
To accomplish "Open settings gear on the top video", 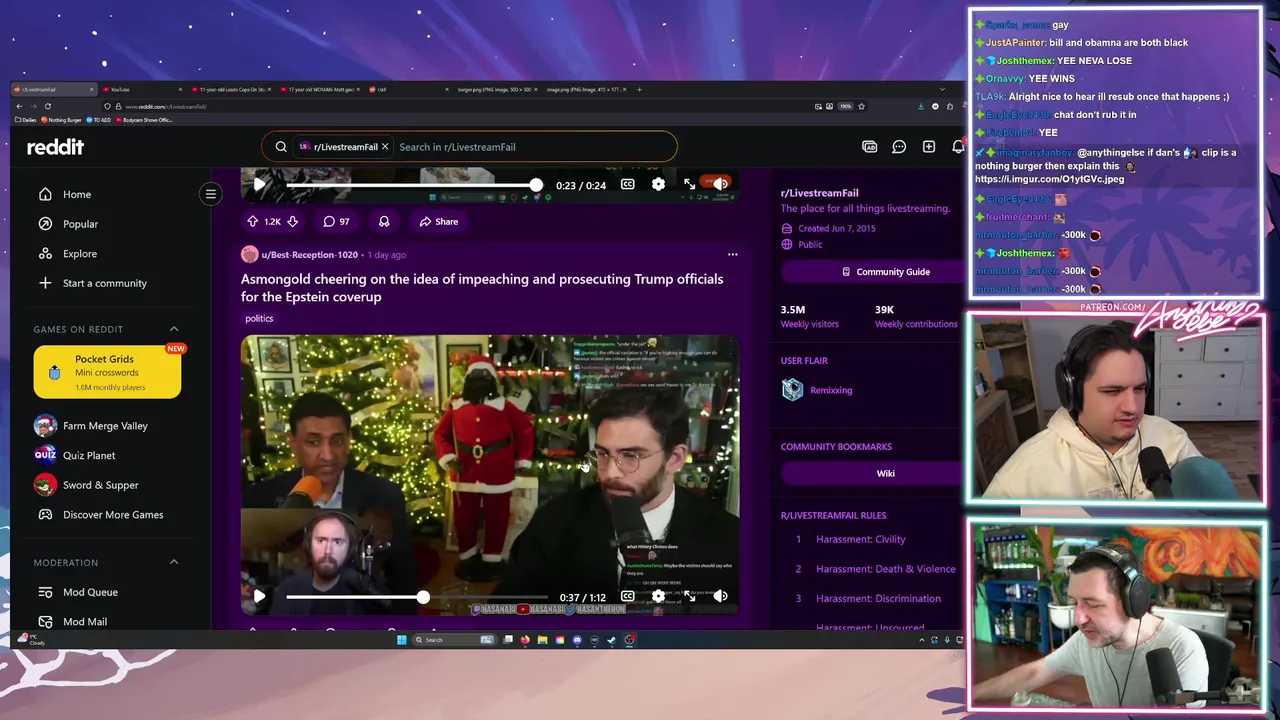I will (x=658, y=185).
